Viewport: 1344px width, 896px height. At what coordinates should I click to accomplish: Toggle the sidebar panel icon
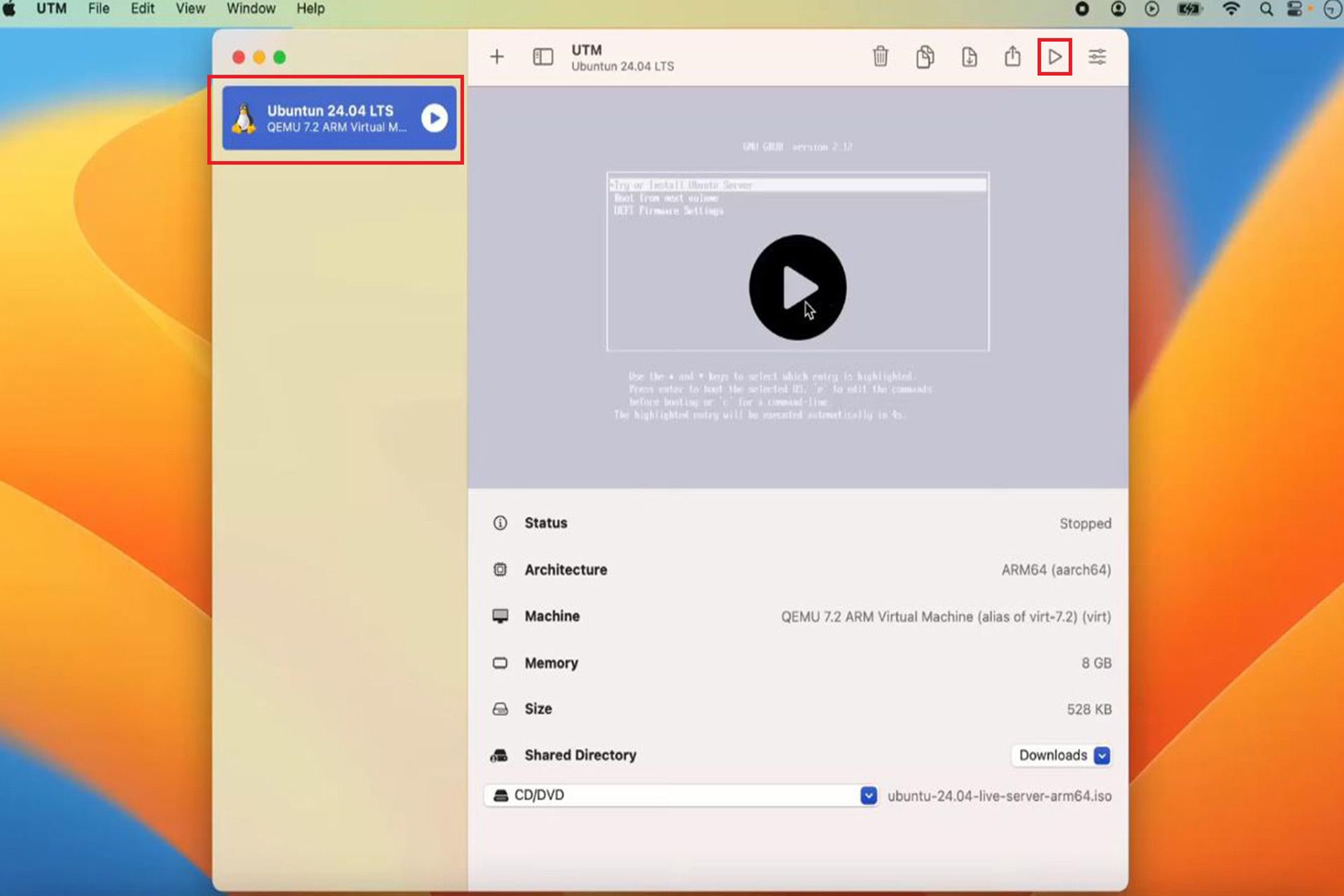pos(543,57)
